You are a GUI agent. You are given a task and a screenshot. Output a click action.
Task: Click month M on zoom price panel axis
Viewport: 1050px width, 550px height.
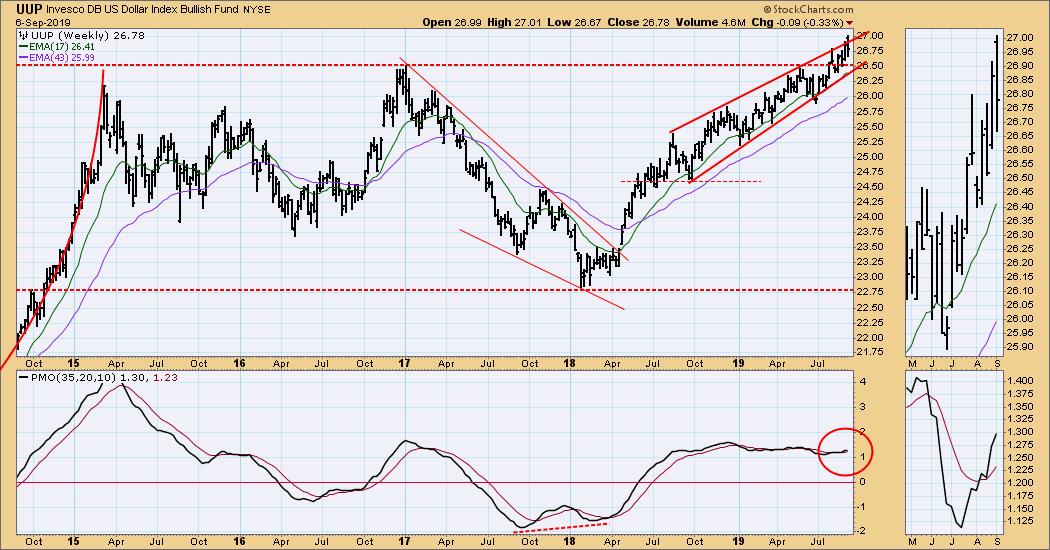click(912, 363)
